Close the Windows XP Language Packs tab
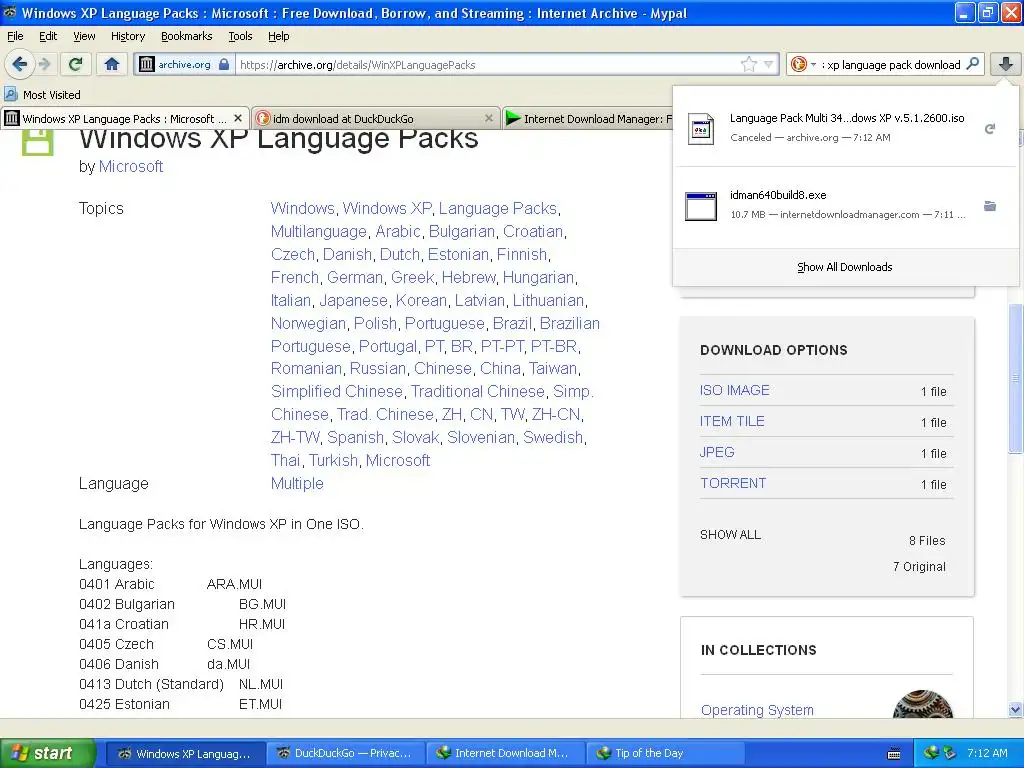The width and height of the screenshot is (1024, 768). (x=238, y=118)
